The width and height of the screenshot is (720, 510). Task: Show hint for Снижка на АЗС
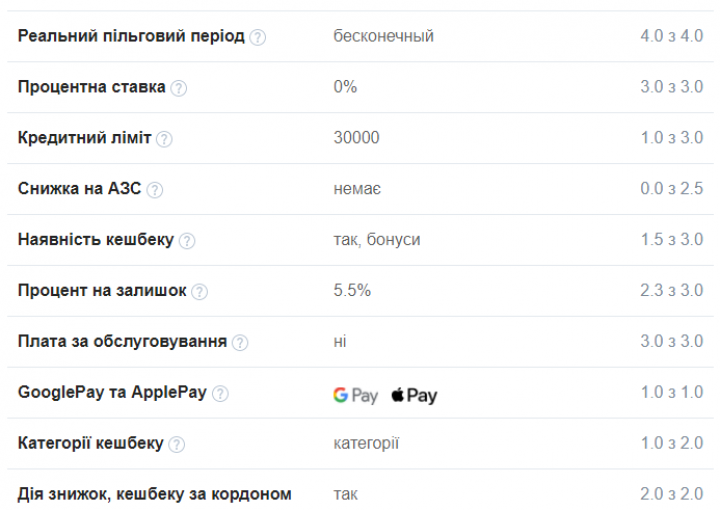click(x=155, y=190)
